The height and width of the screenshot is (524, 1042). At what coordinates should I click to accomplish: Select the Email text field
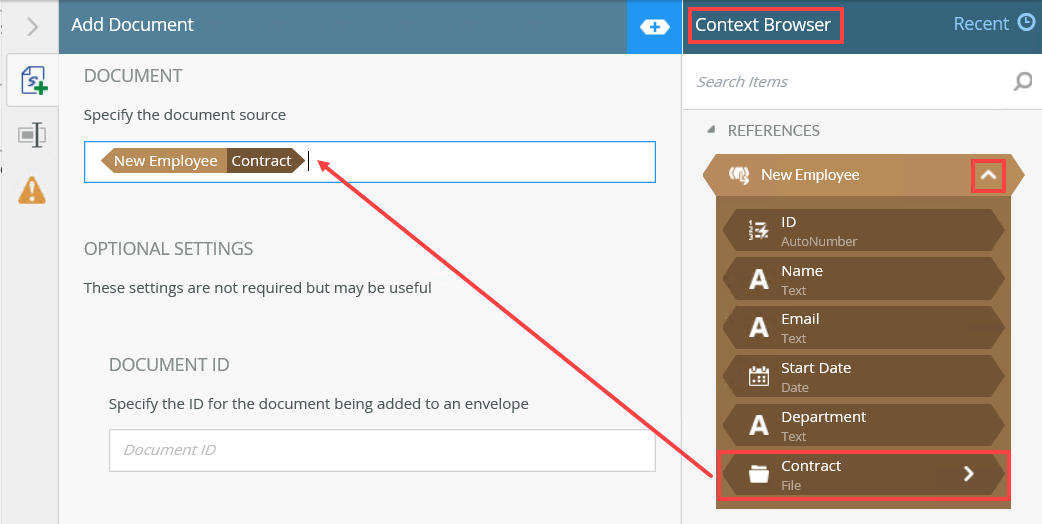click(x=863, y=327)
